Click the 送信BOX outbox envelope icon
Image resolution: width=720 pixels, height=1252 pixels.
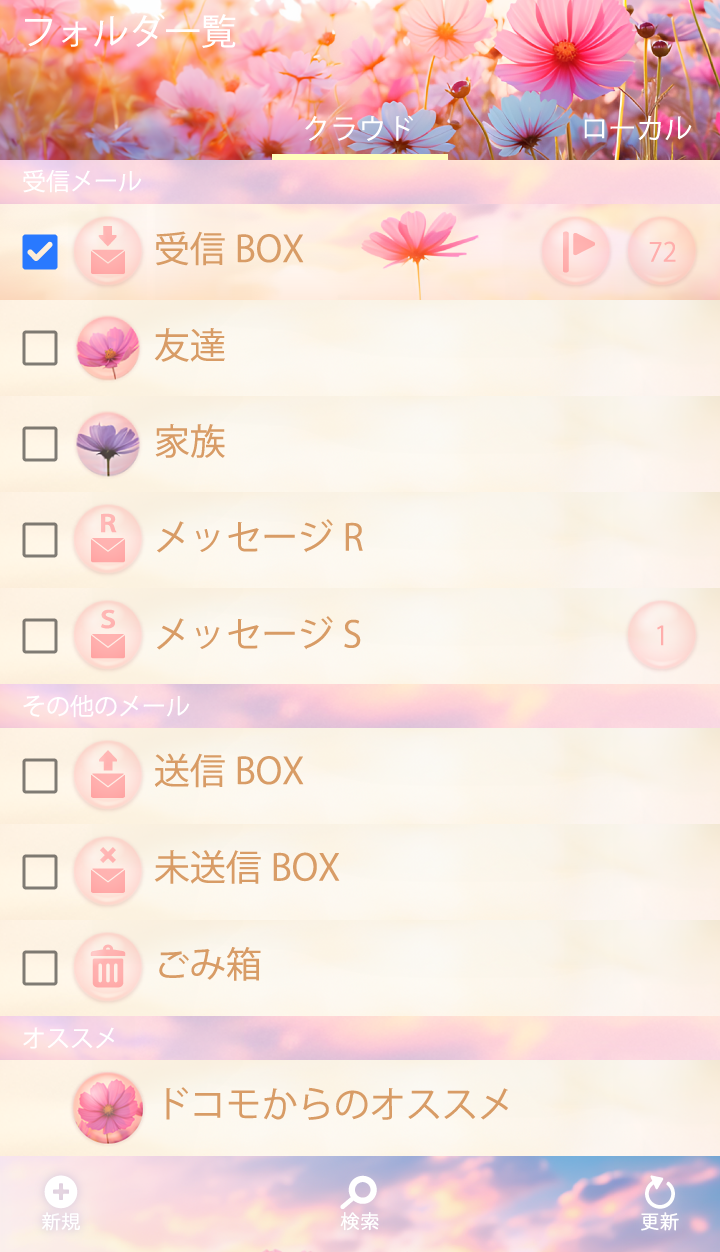(x=108, y=775)
